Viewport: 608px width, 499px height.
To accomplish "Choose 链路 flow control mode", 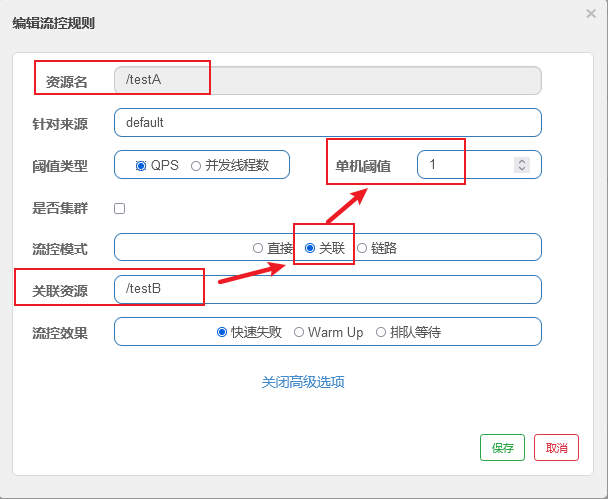I will 362,248.
